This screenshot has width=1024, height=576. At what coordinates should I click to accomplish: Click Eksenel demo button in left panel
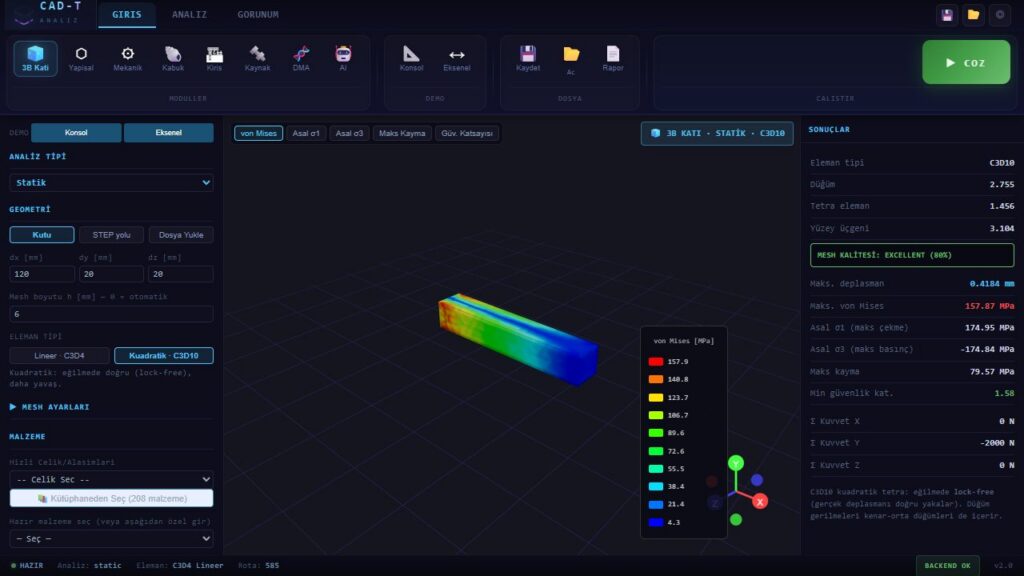[x=168, y=133]
